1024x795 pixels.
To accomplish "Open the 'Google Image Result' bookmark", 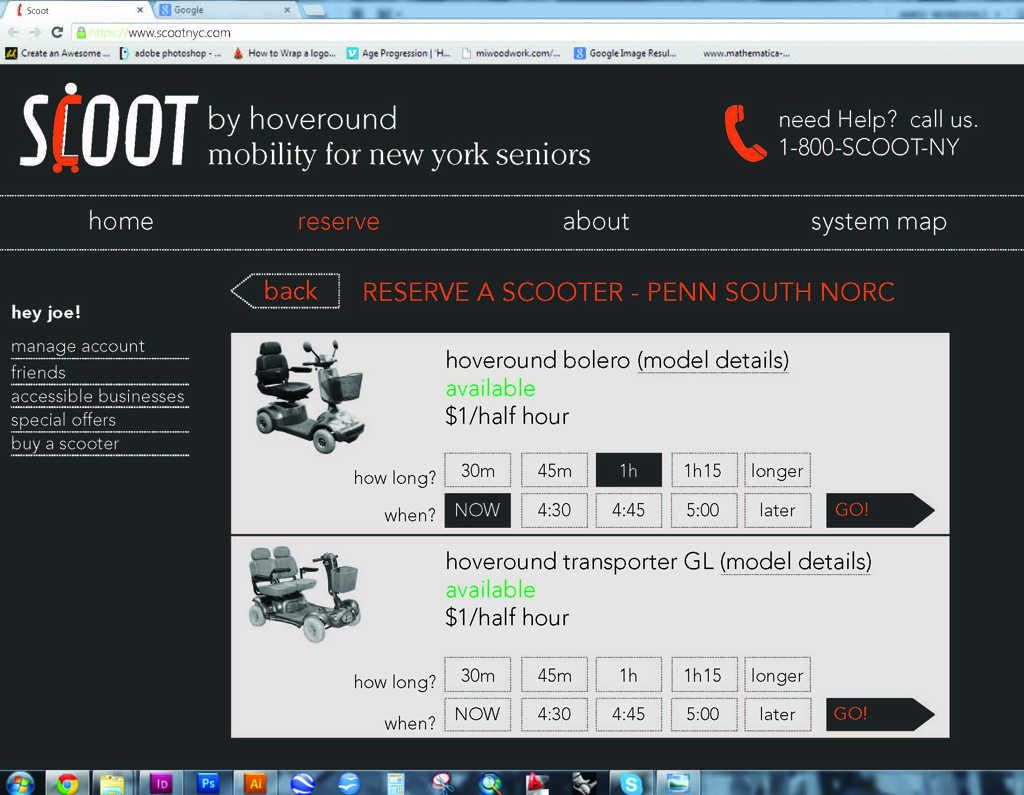I will pyautogui.click(x=625, y=54).
